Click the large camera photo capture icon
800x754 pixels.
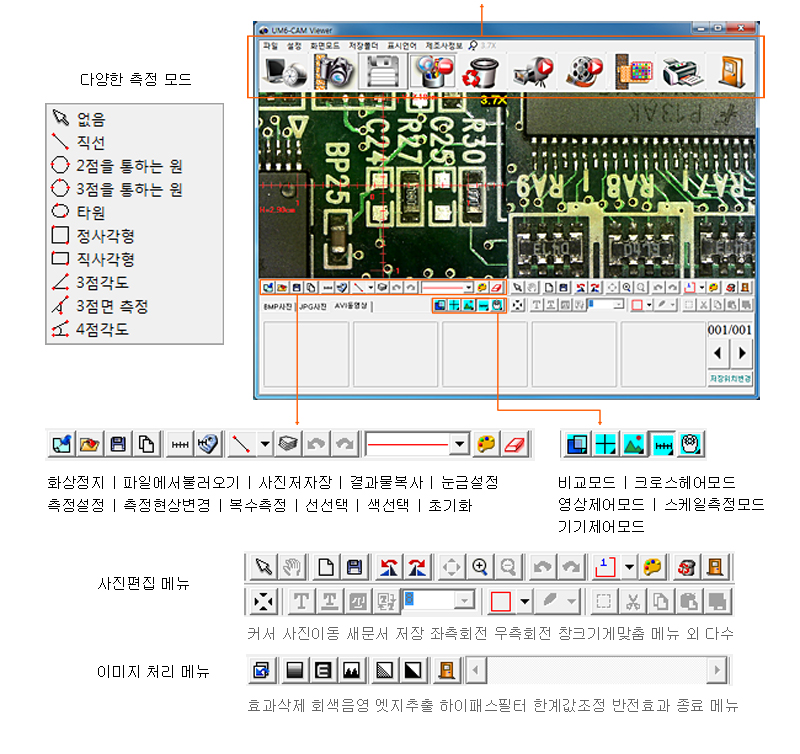(x=334, y=72)
